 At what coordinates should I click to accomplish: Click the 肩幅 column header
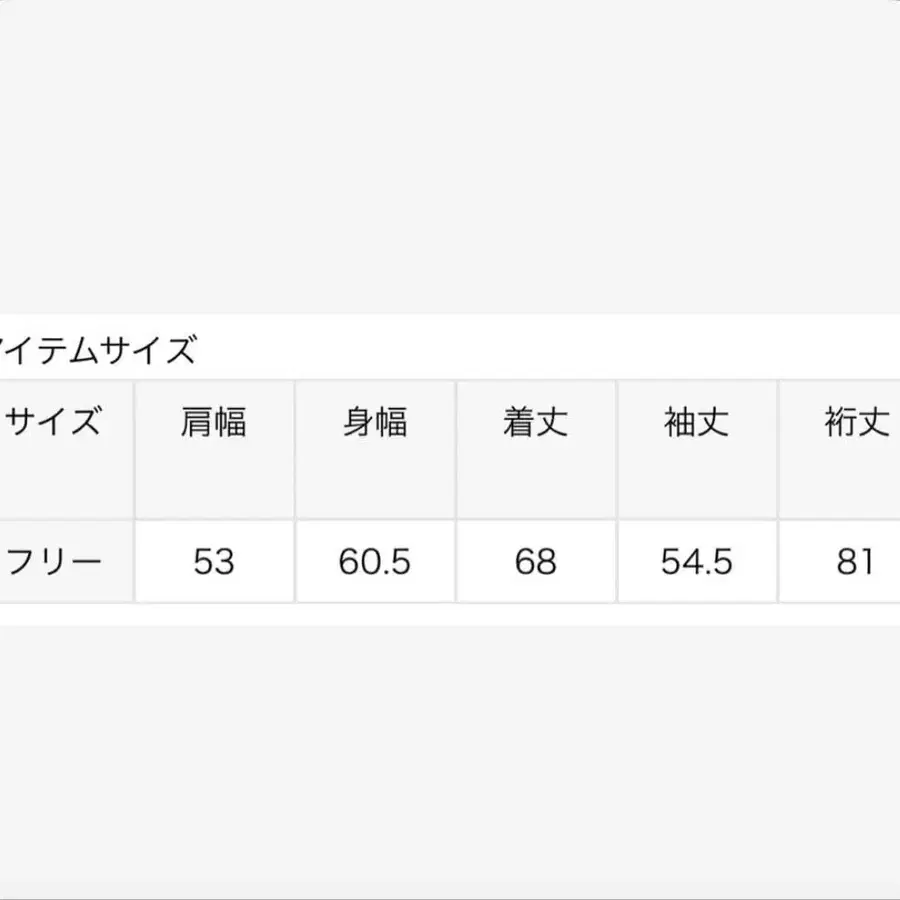point(214,423)
